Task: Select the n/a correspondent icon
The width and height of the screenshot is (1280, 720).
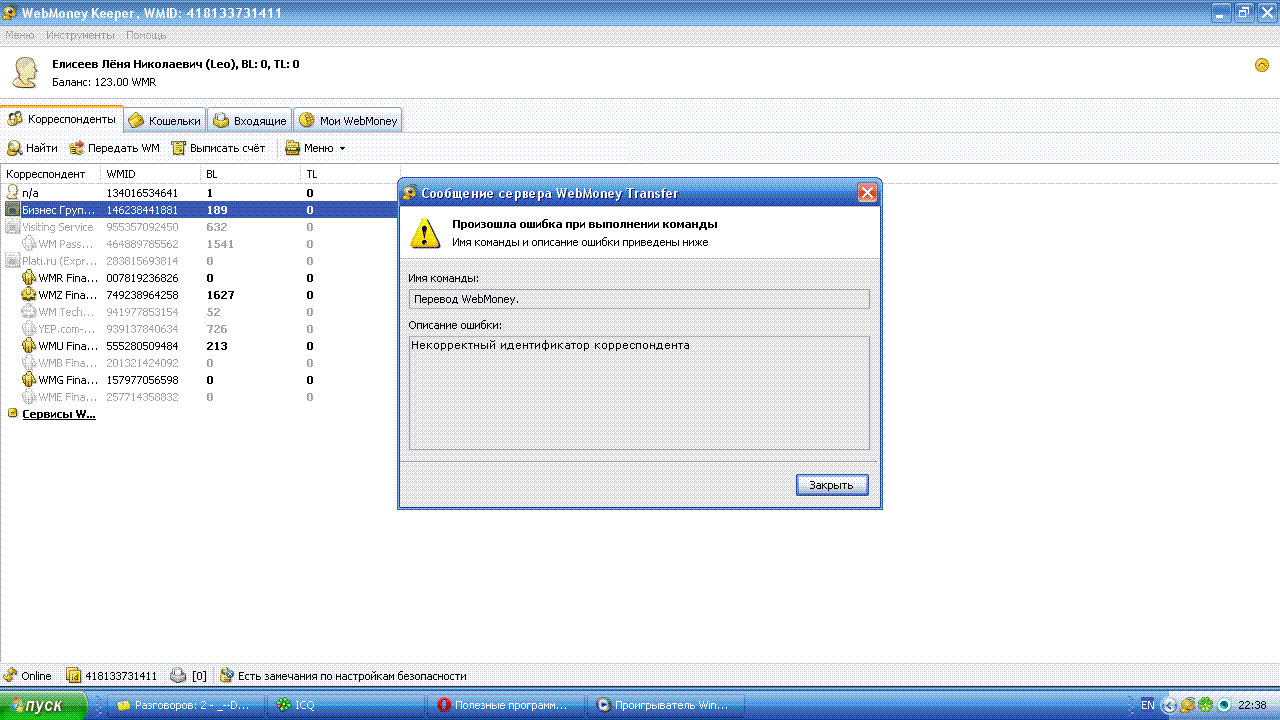Action: pyautogui.click(x=13, y=192)
